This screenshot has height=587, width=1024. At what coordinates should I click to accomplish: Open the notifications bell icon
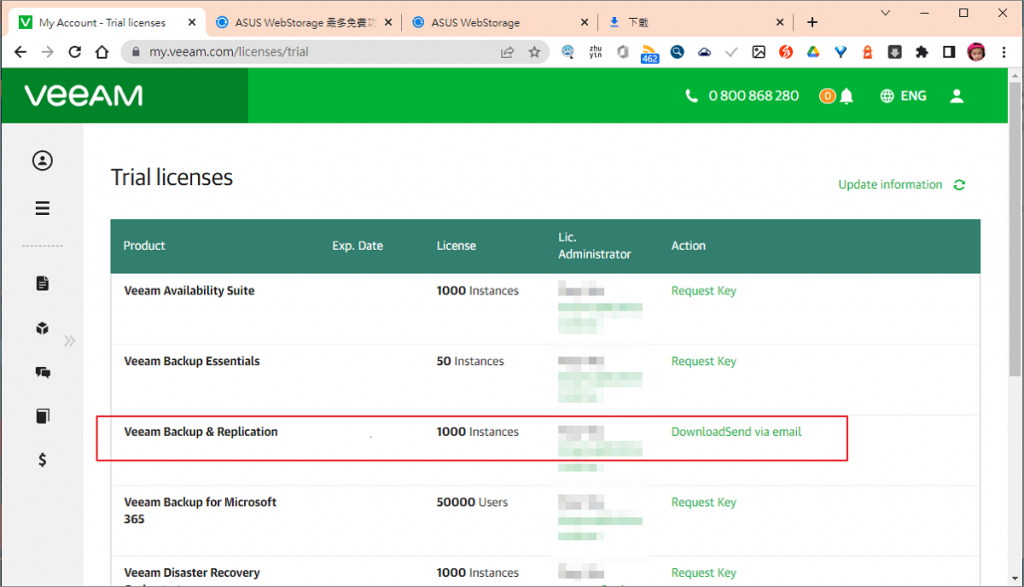point(846,97)
